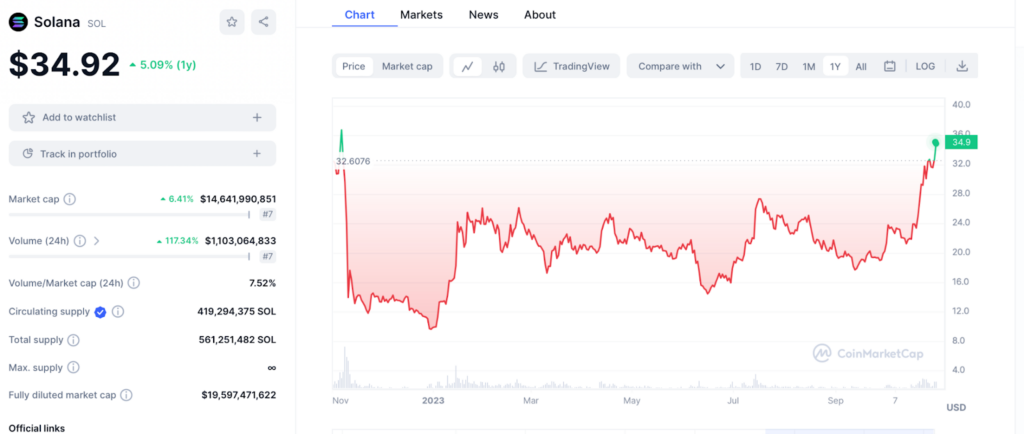Open the TradingView chart

[571, 67]
